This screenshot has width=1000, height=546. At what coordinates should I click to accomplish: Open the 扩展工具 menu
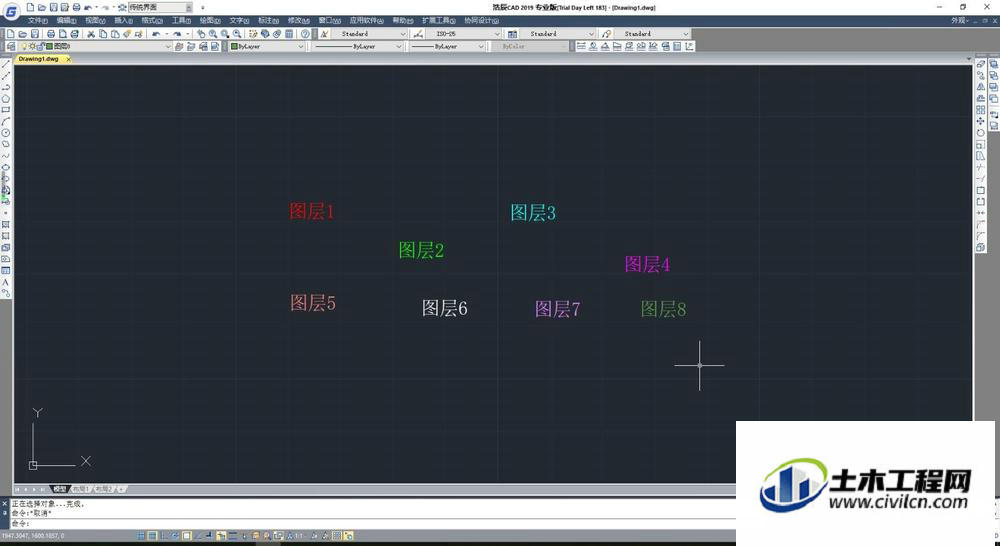(439, 20)
